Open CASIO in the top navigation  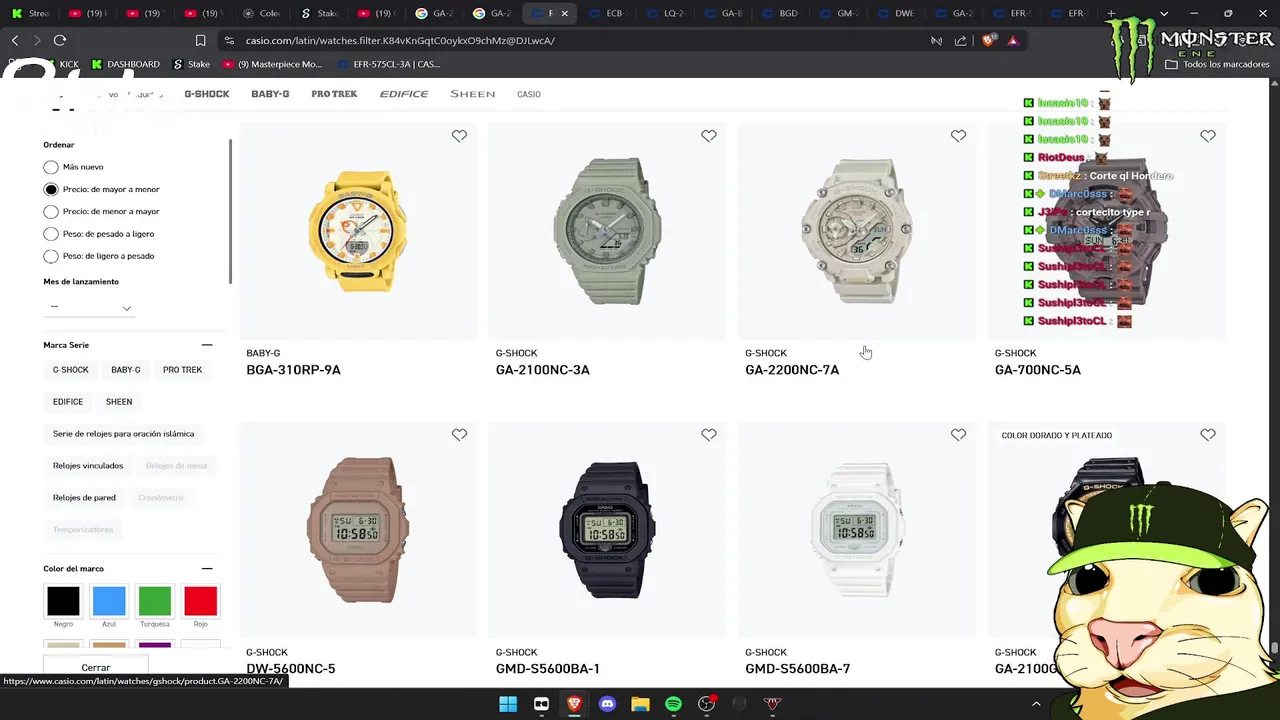[529, 94]
